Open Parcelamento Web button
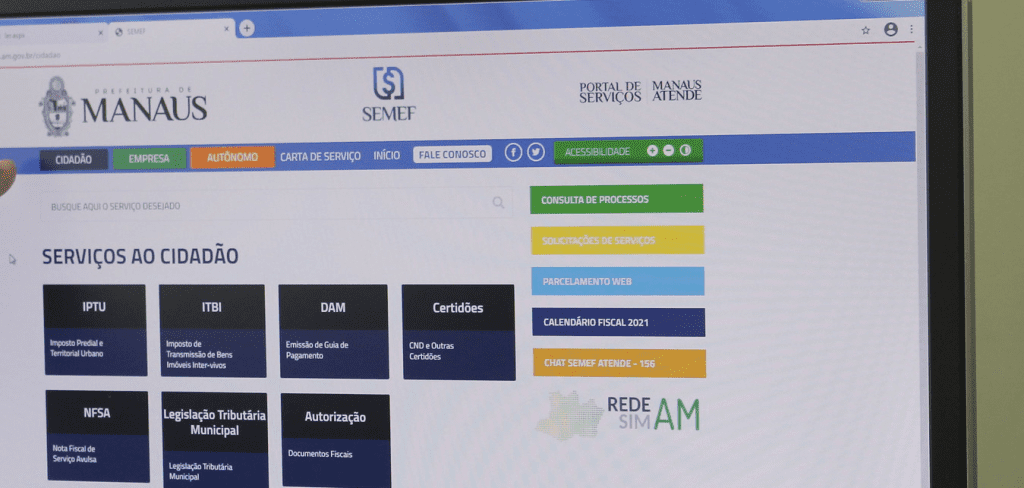The width and height of the screenshot is (1024, 488). [x=618, y=281]
